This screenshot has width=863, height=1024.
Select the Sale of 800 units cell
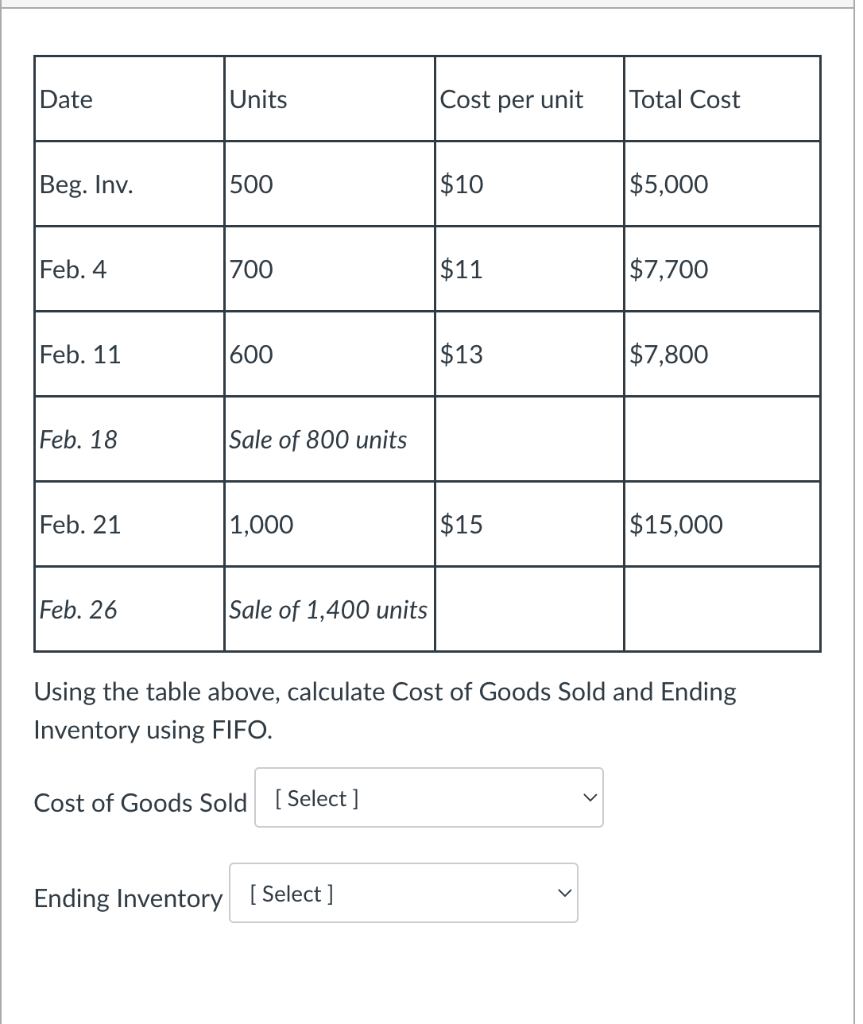317,438
